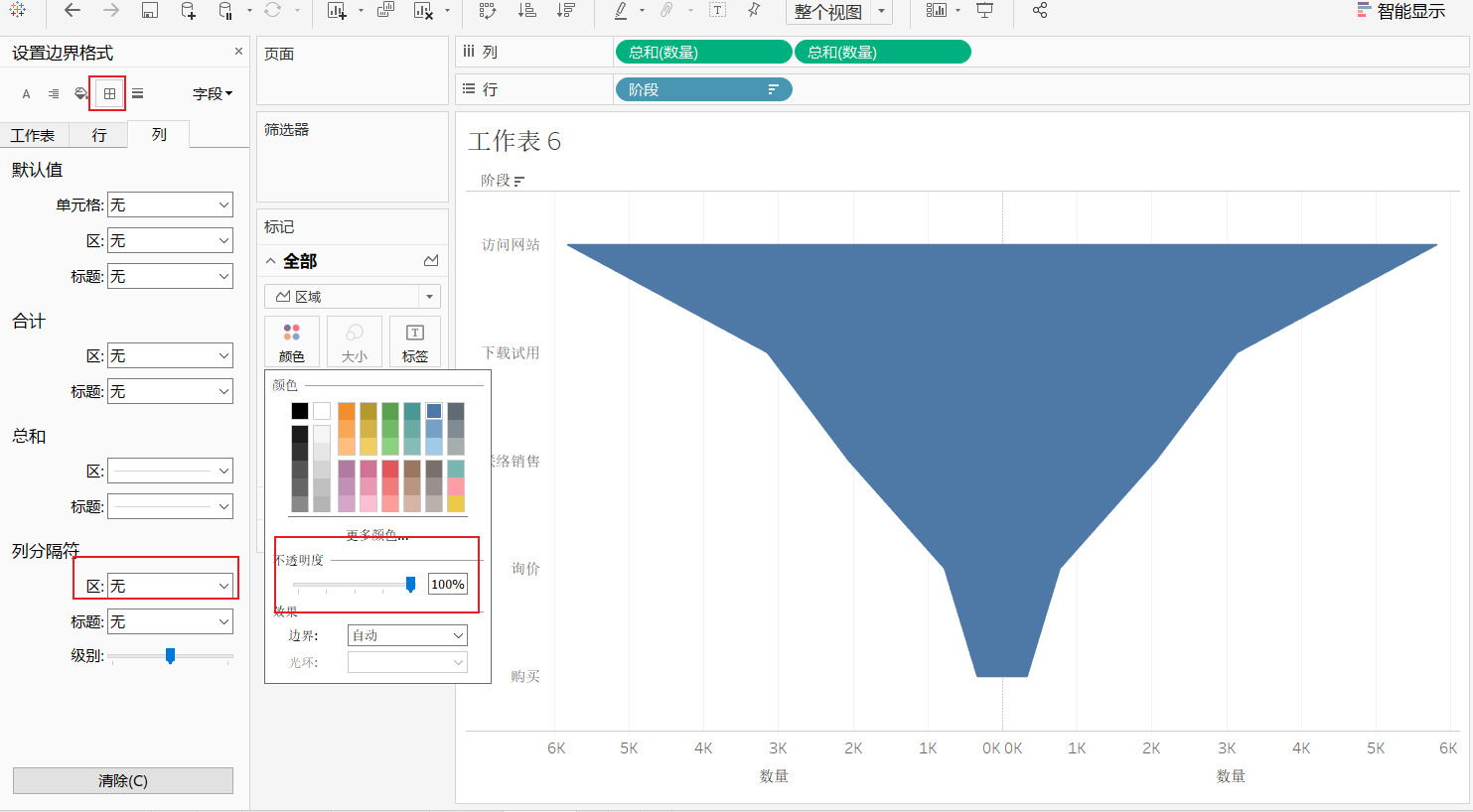The image size is (1473, 812).
Task: Pick the selected blue color swatch
Action: point(434,411)
